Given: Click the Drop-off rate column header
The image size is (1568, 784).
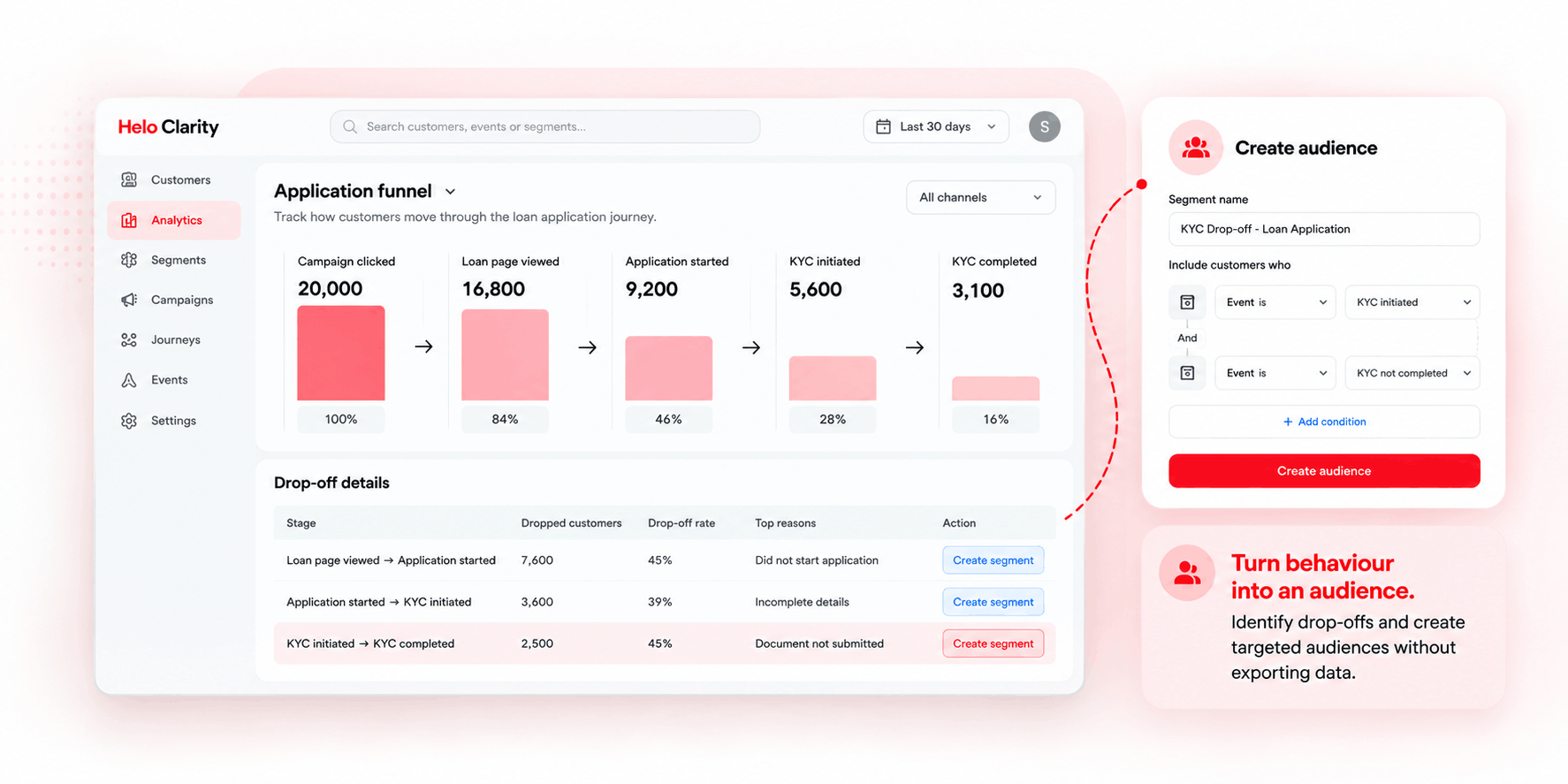Looking at the screenshot, I should pyautogui.click(x=681, y=523).
